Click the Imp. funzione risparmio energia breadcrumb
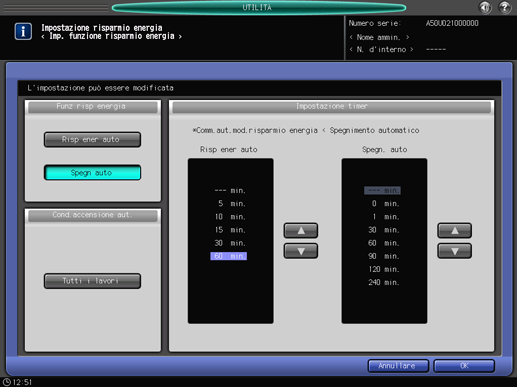This screenshot has height=387, width=517. pos(112,36)
